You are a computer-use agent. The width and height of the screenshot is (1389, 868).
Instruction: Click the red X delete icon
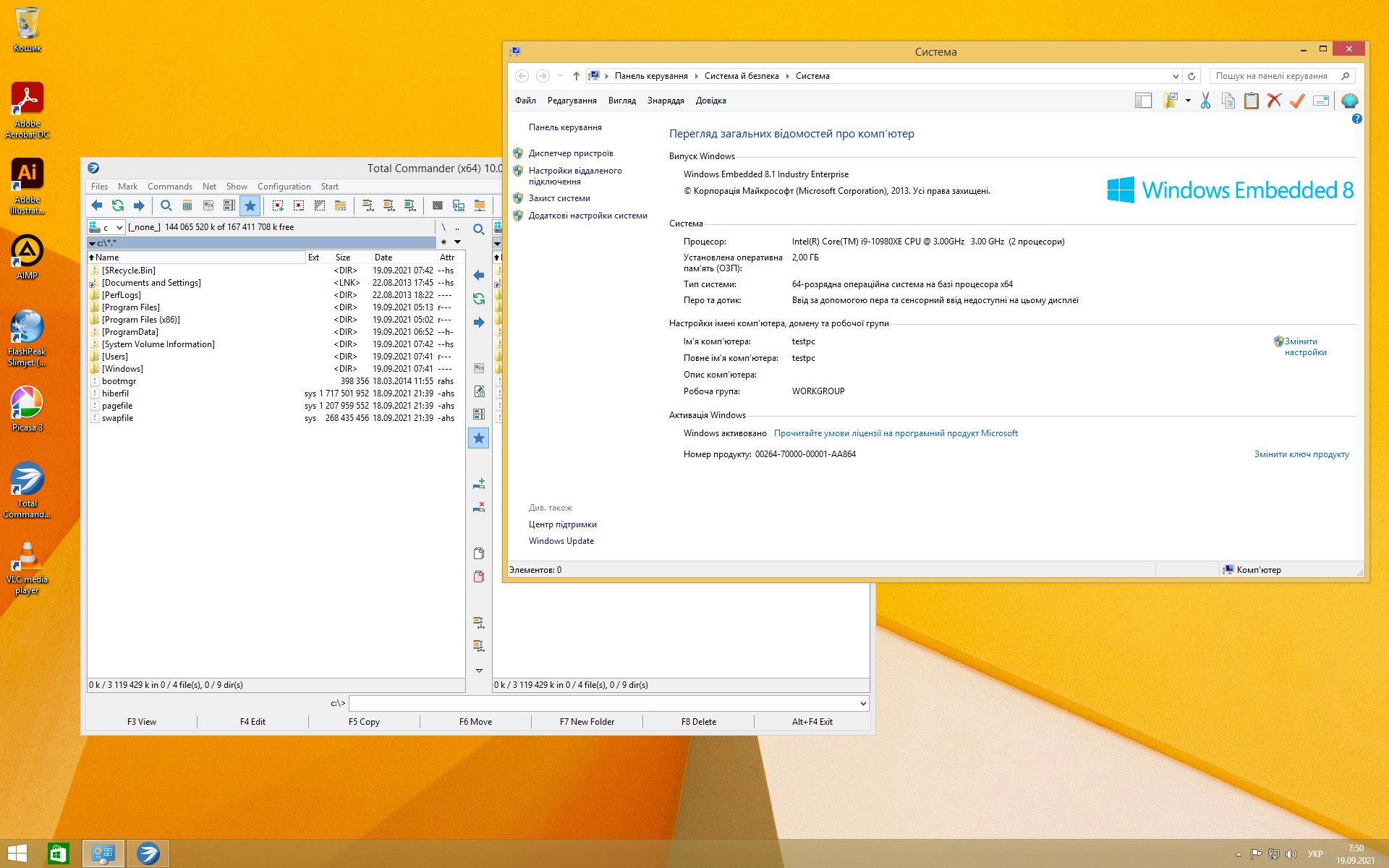(x=1274, y=101)
